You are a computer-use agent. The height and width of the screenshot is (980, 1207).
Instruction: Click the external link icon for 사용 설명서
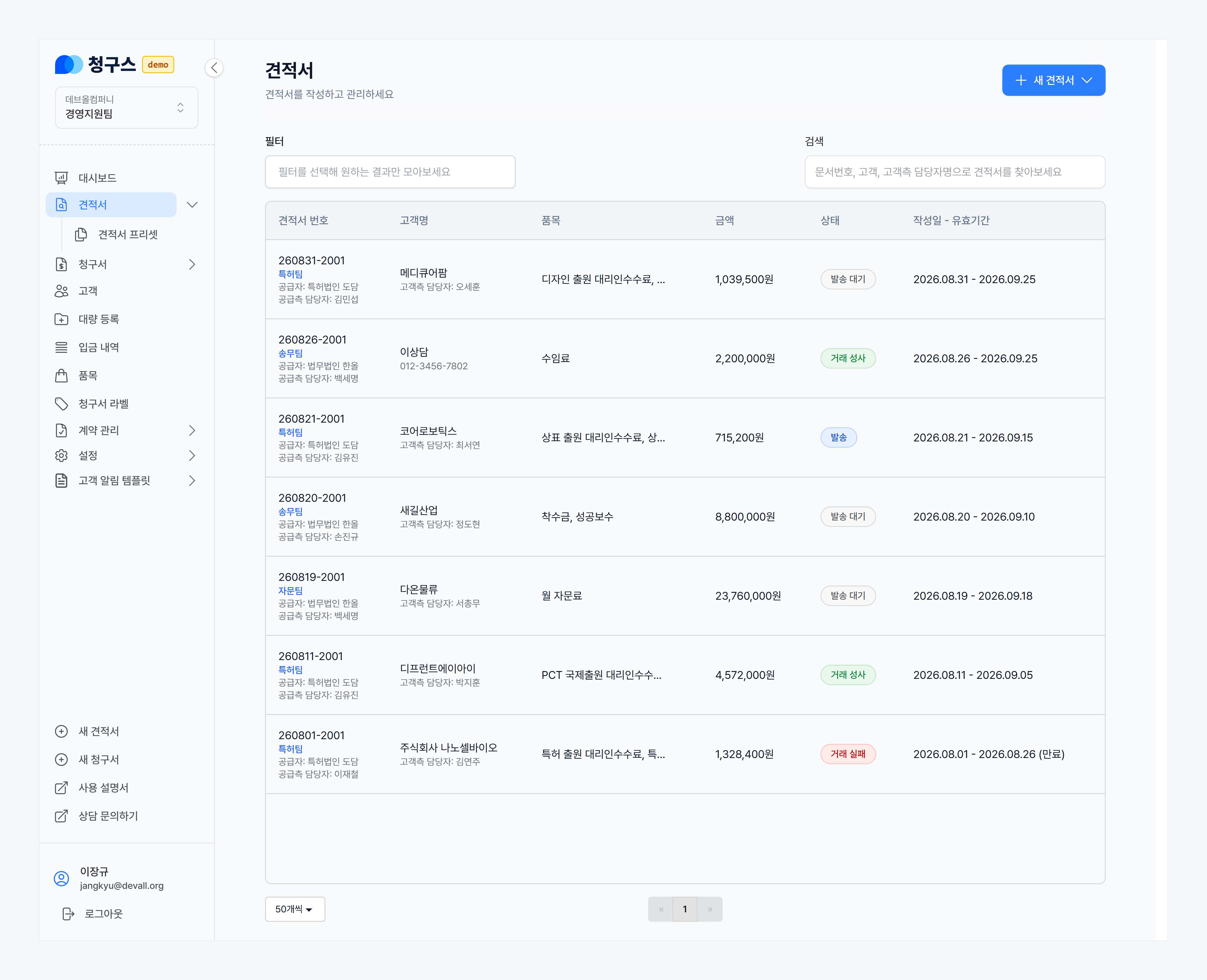[62, 787]
